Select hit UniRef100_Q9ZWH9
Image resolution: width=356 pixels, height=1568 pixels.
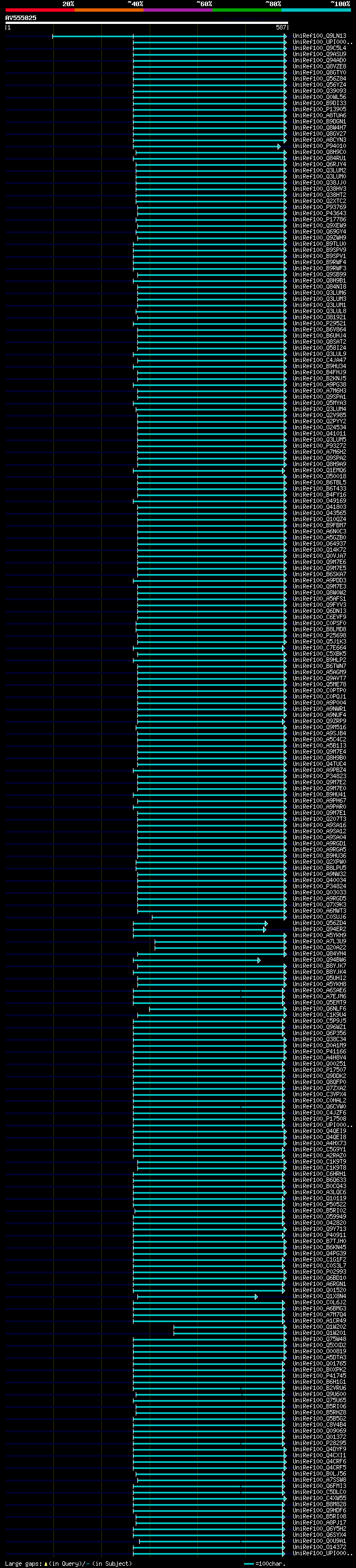(319, 238)
